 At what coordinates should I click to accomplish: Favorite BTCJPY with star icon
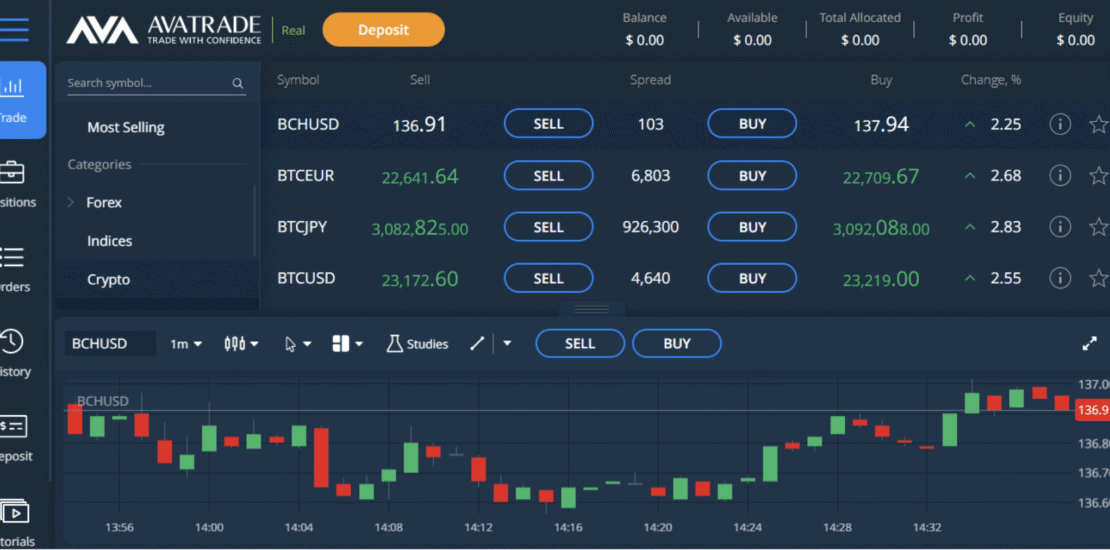point(1099,227)
